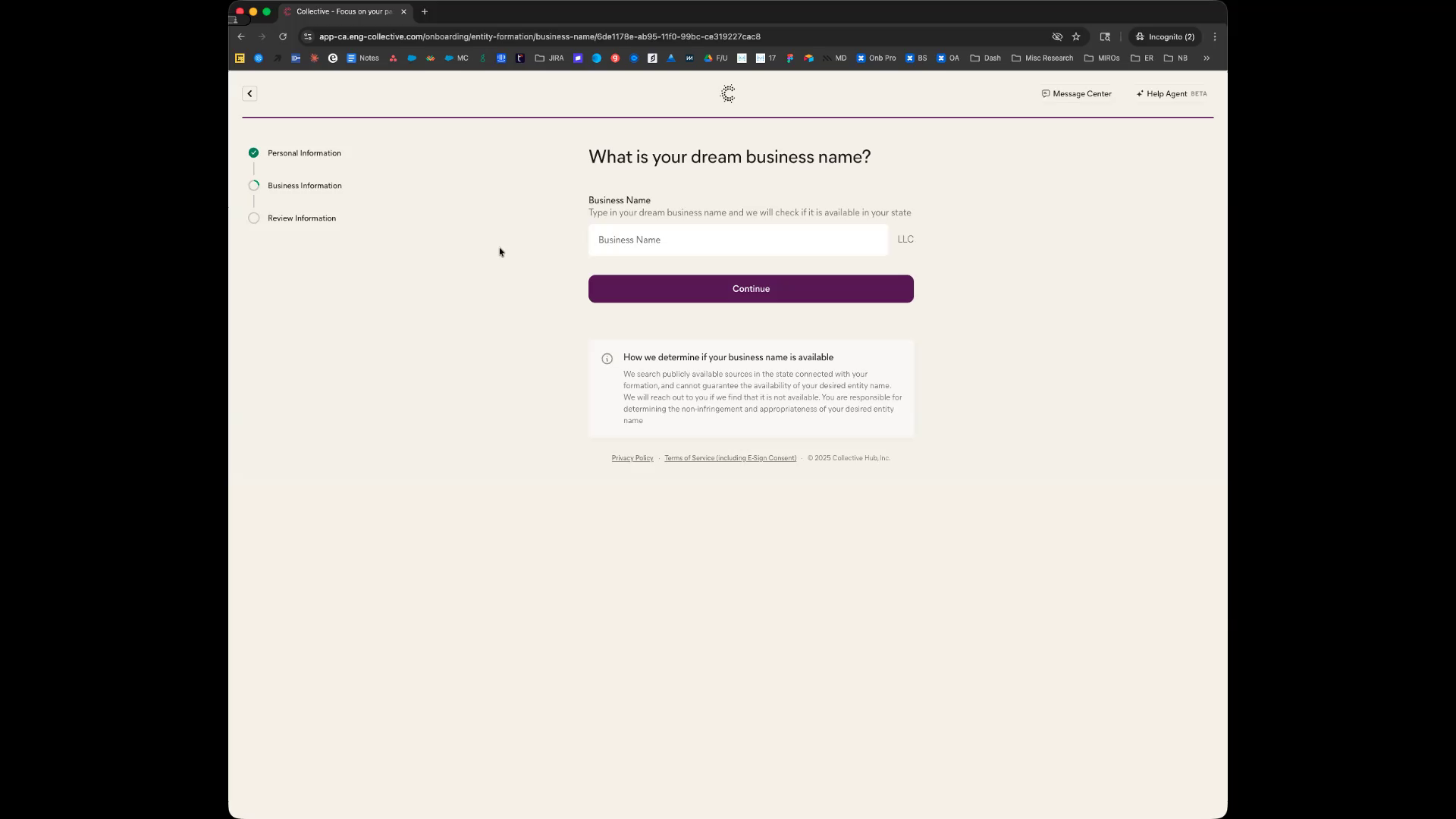Image resolution: width=1456 pixels, height=819 pixels.
Task: Expand the hidden bookmarks overflow chevron
Action: pyautogui.click(x=1206, y=58)
